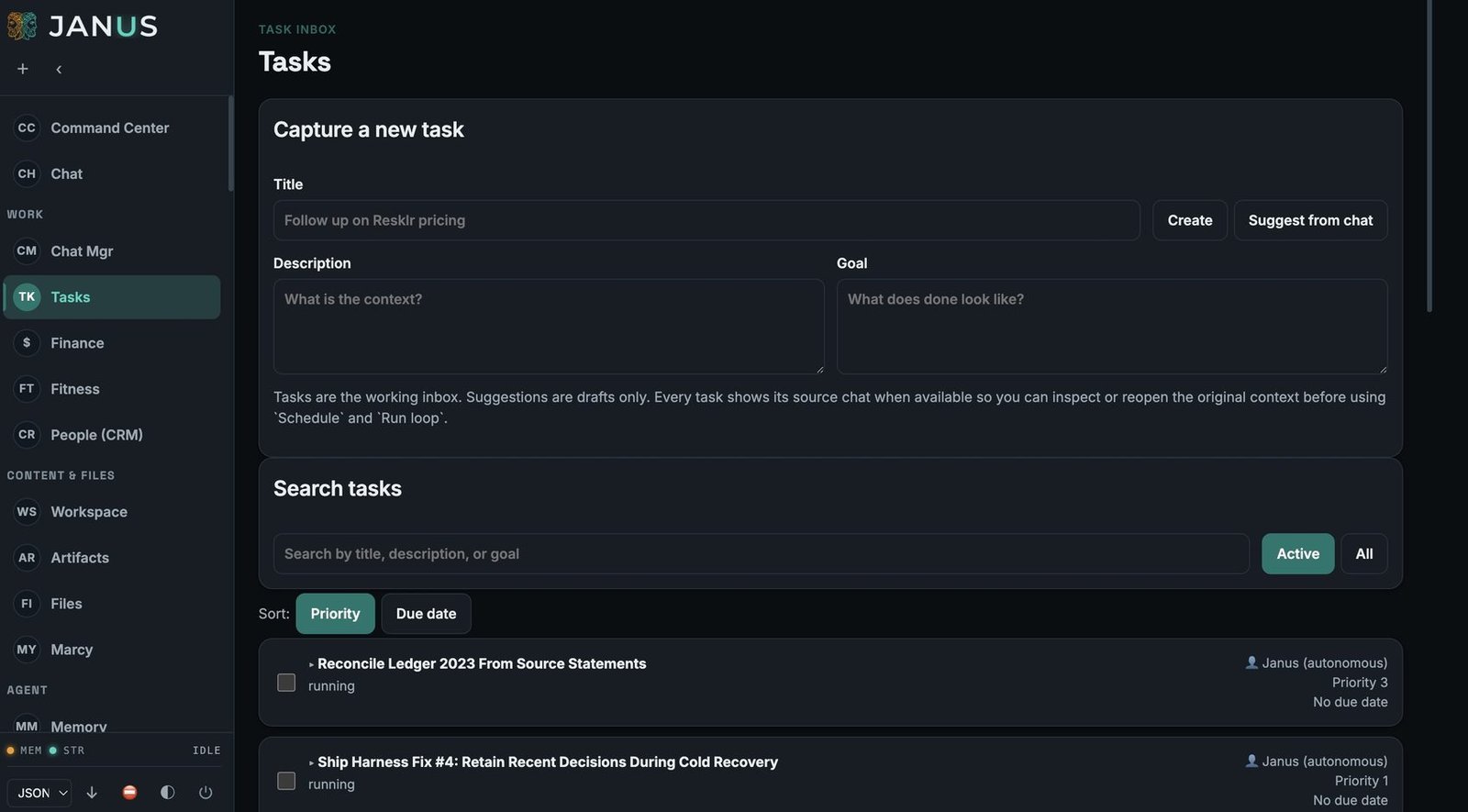Open Marcy via MY icon
Screen dimensions: 1468x812
(27, 649)
